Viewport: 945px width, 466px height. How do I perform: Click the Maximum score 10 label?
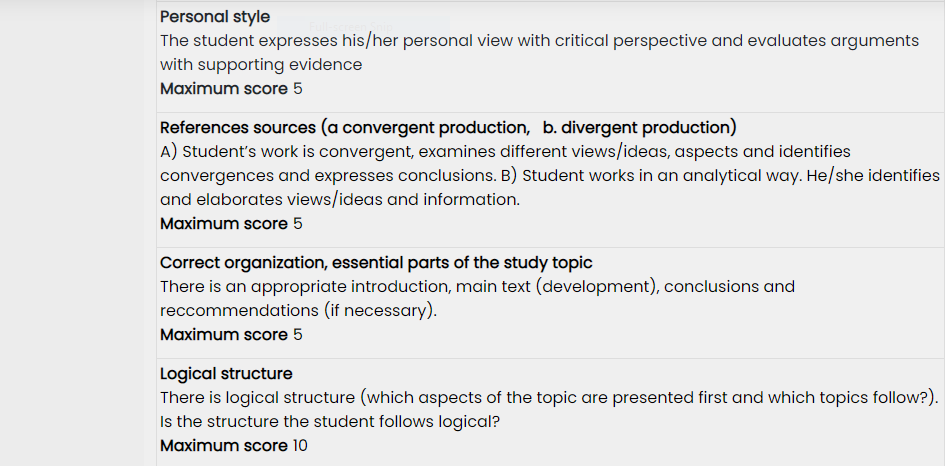click(233, 446)
